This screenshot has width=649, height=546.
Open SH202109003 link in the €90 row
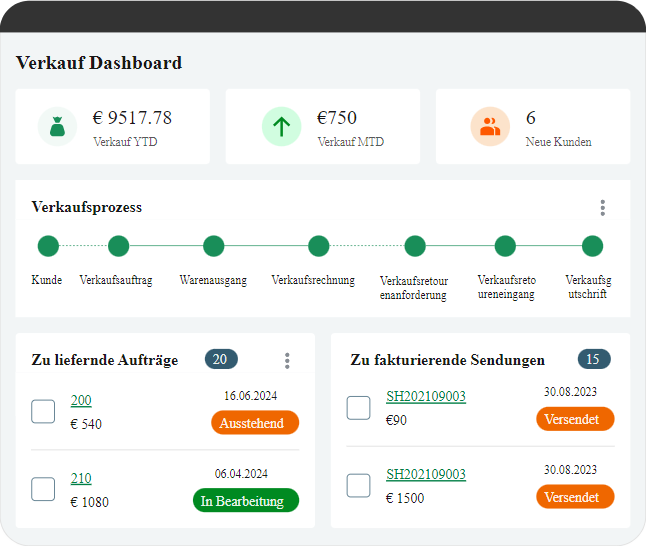426,396
